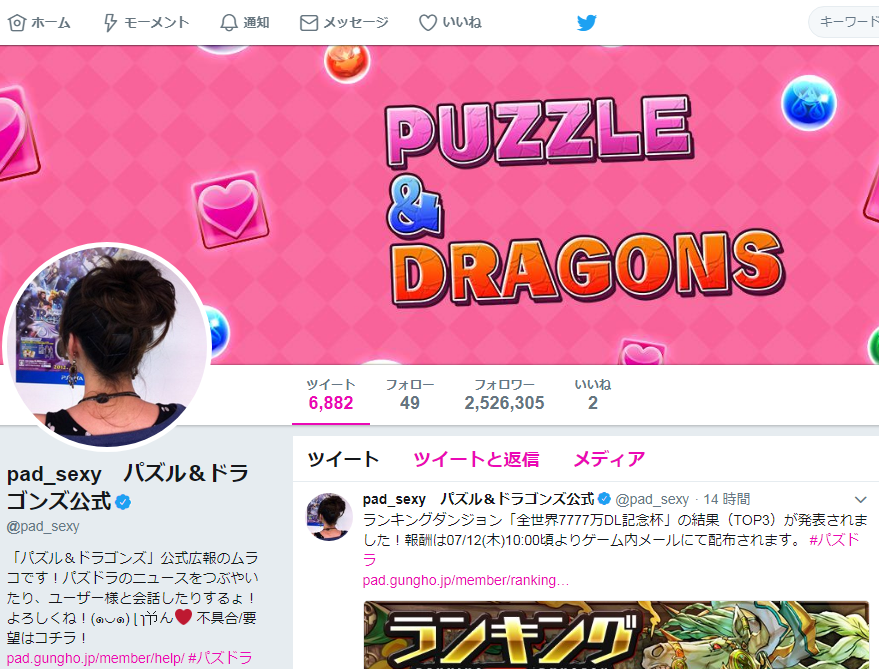This screenshot has width=879, height=669.
Task: Open messages via the envelope icon
Action: [x=309, y=22]
